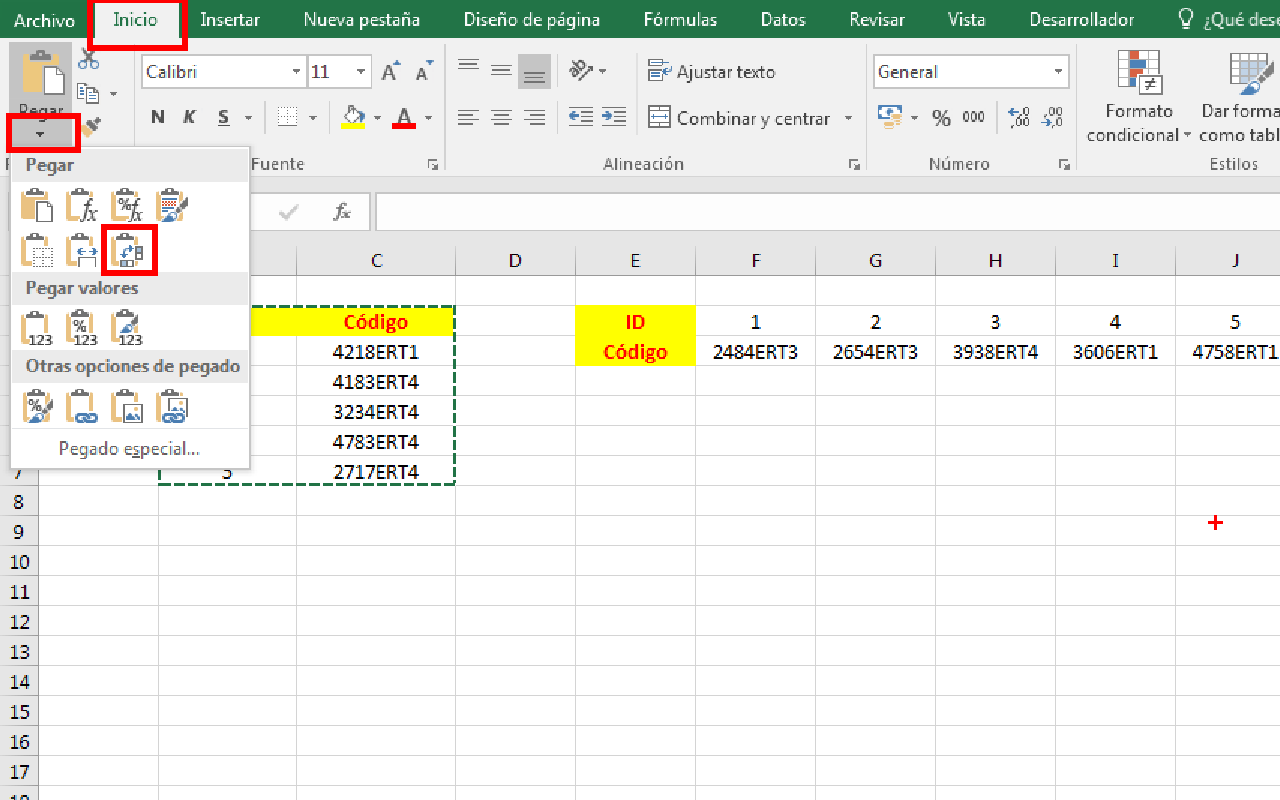Open the General number format dropdown

1058,71
